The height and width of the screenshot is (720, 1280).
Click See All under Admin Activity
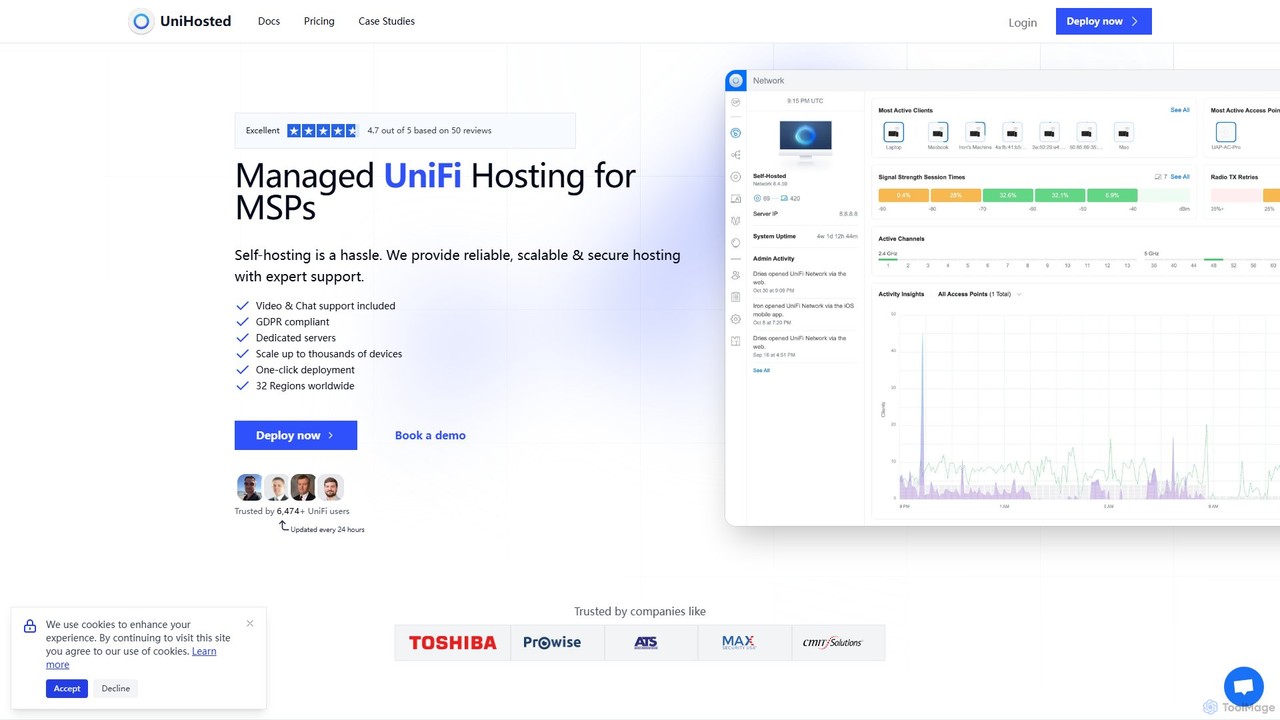(761, 370)
